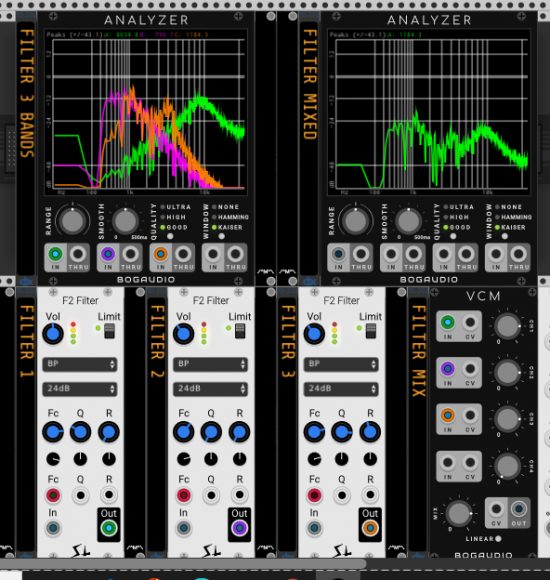Click level knob beside VCM orange input

(507, 419)
